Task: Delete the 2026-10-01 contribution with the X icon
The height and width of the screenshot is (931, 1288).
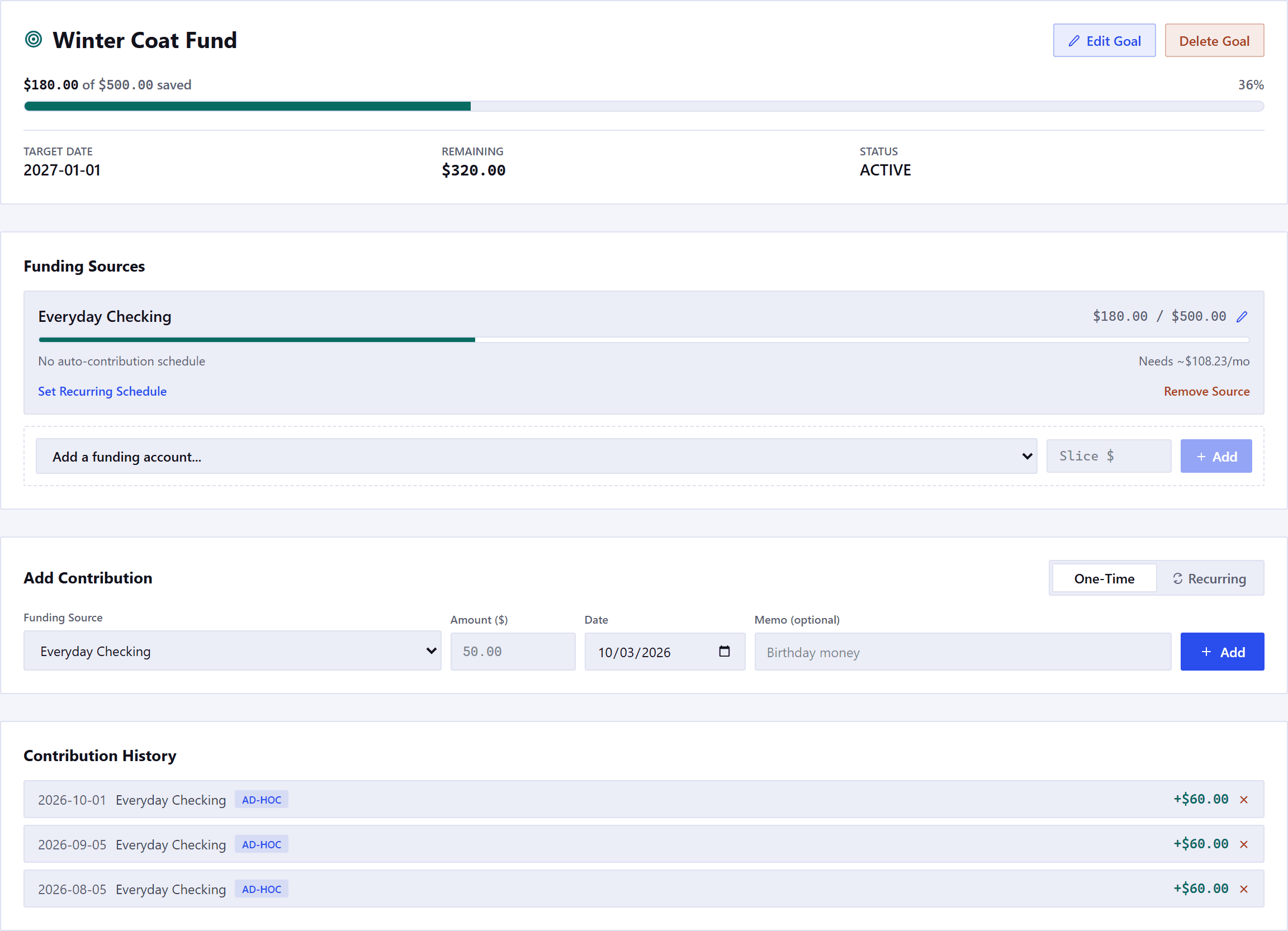Action: tap(1244, 800)
